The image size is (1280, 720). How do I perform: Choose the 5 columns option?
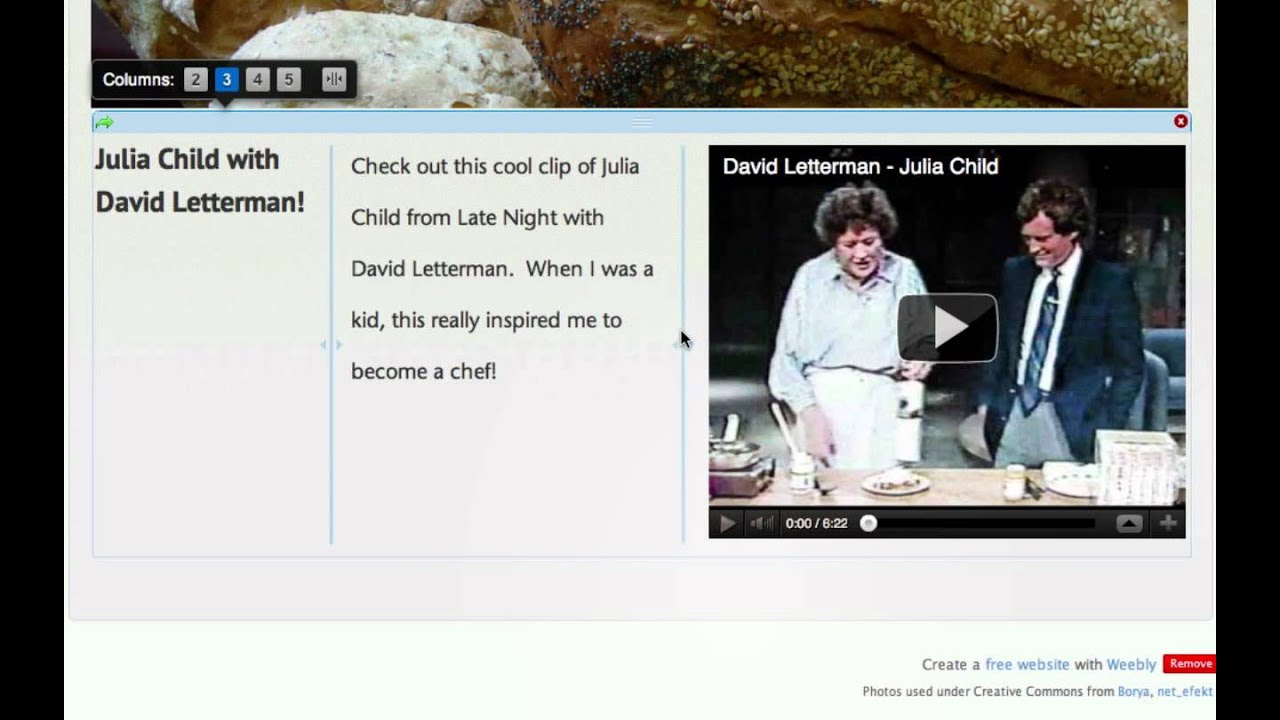coord(289,80)
